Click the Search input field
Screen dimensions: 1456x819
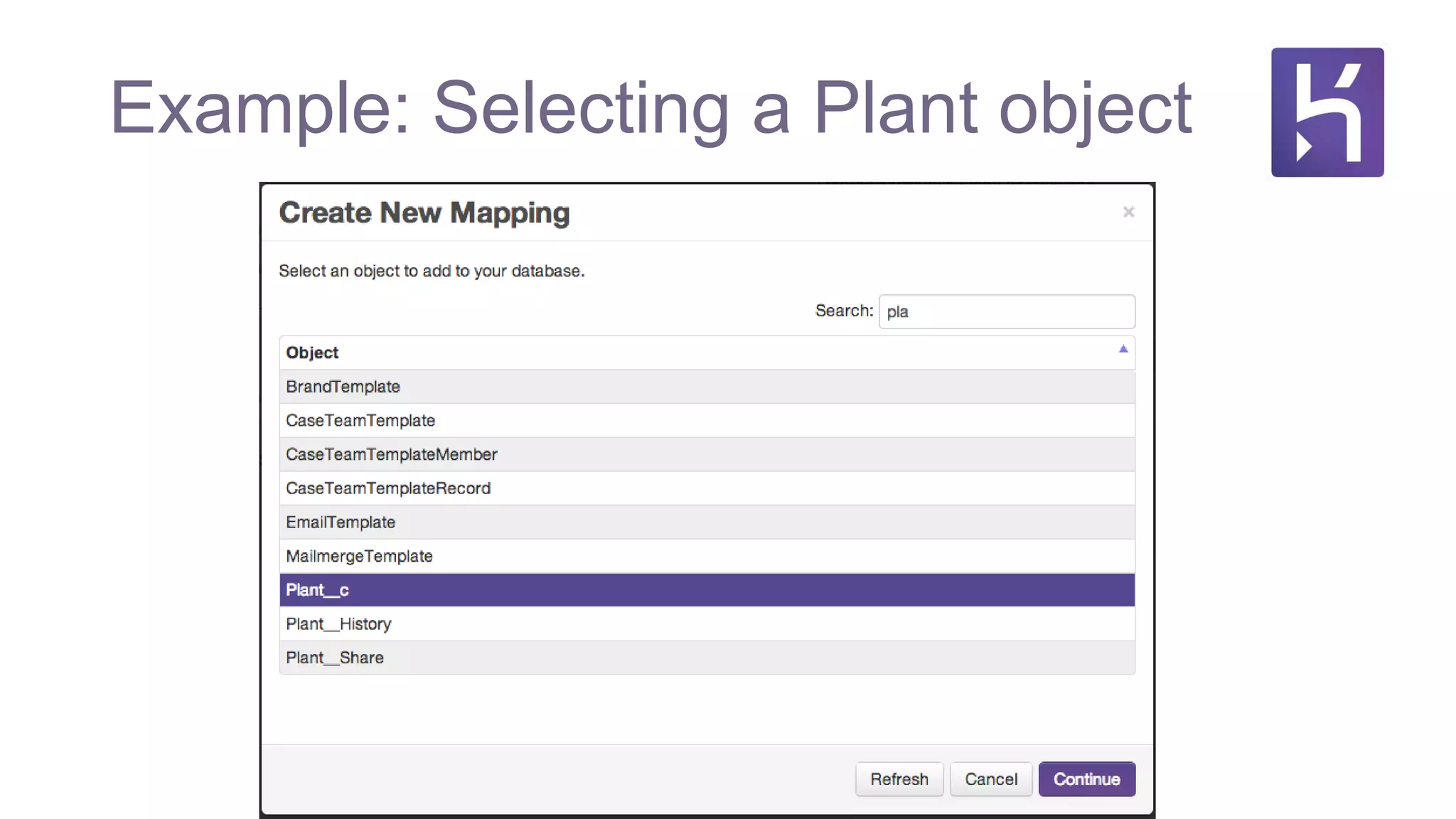click(x=1007, y=311)
